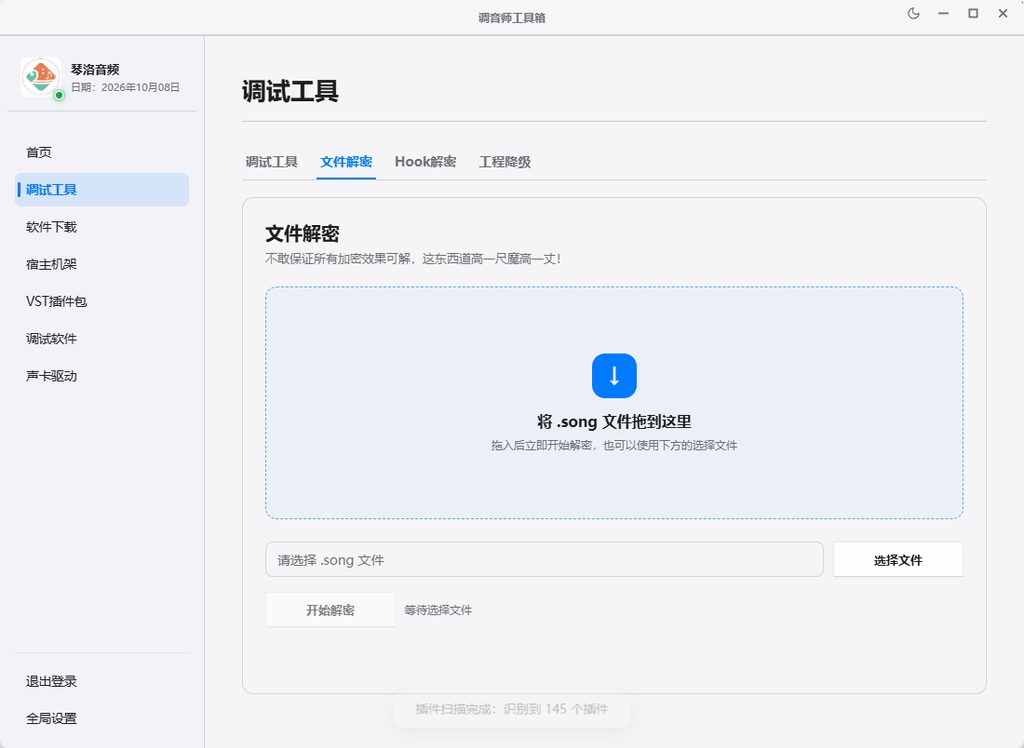Click the 琴洛音频 username text
The image size is (1024, 748).
(95, 69)
